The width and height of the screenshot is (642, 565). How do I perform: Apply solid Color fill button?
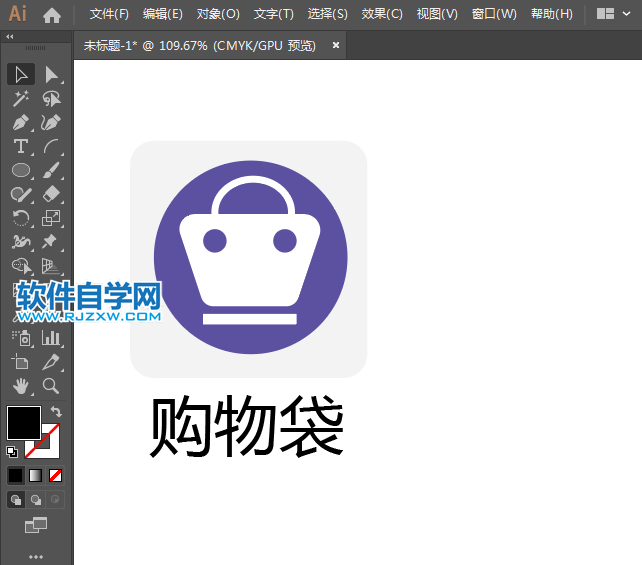click(x=16, y=475)
